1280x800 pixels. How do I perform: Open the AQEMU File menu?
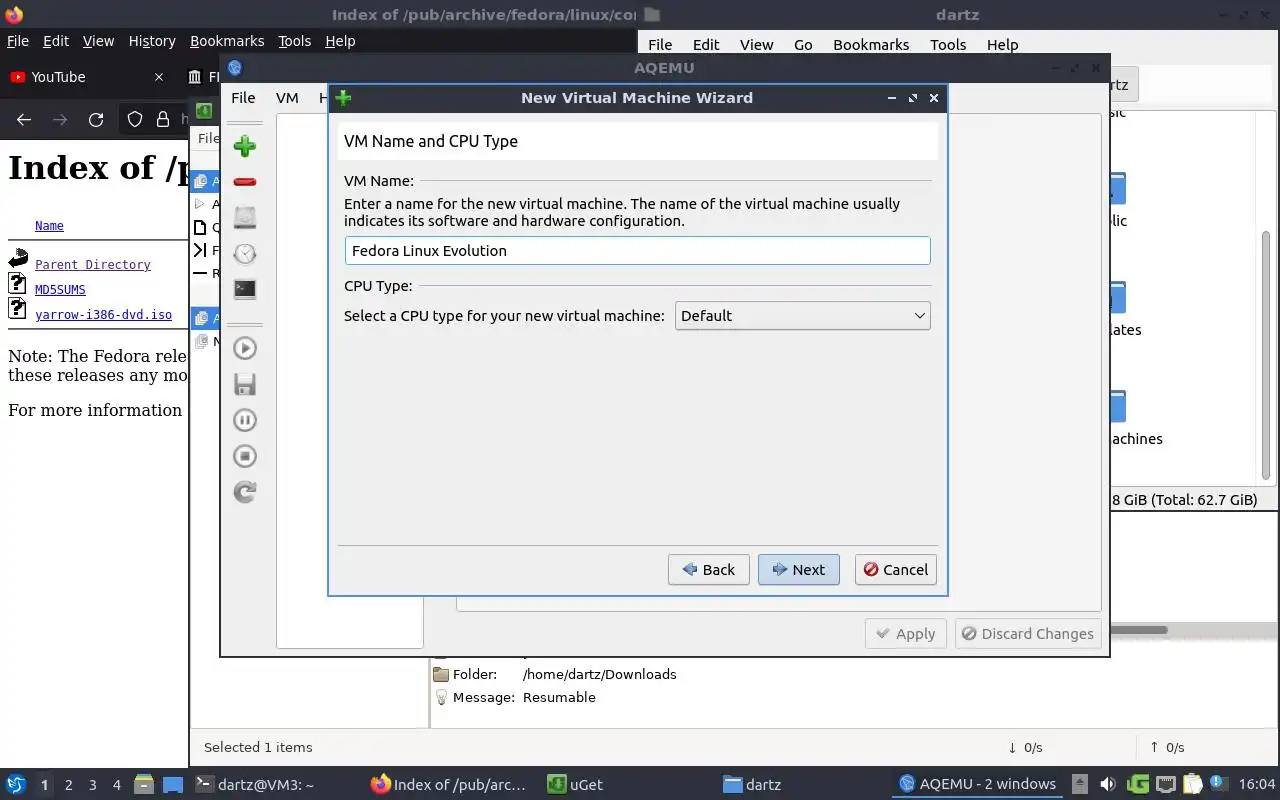click(x=243, y=98)
